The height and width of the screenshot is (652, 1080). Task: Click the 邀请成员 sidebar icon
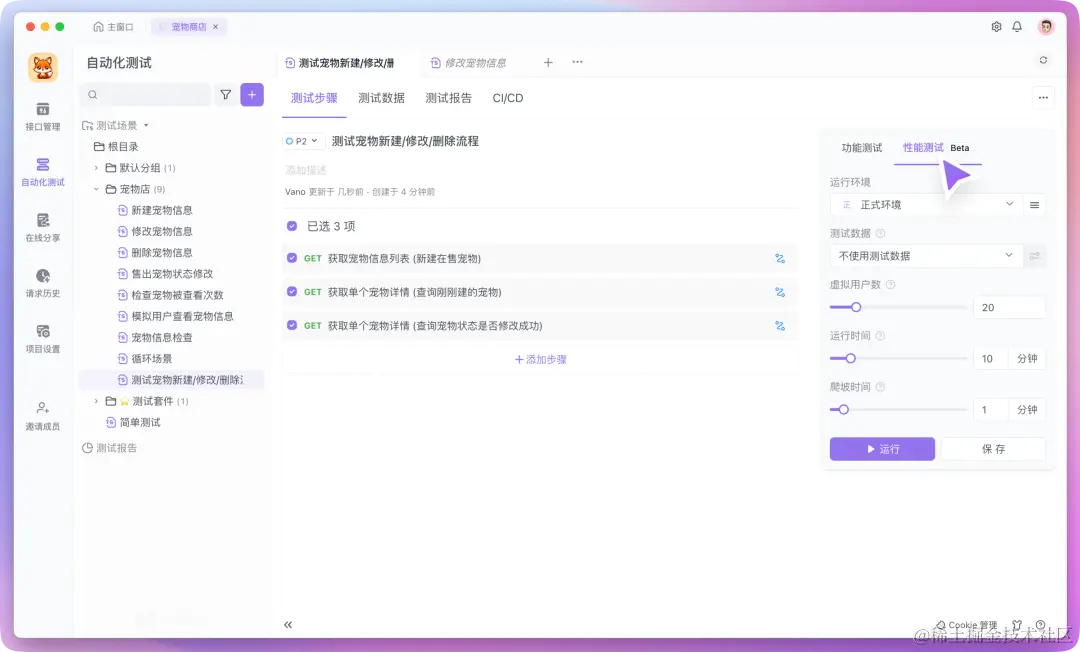point(41,412)
